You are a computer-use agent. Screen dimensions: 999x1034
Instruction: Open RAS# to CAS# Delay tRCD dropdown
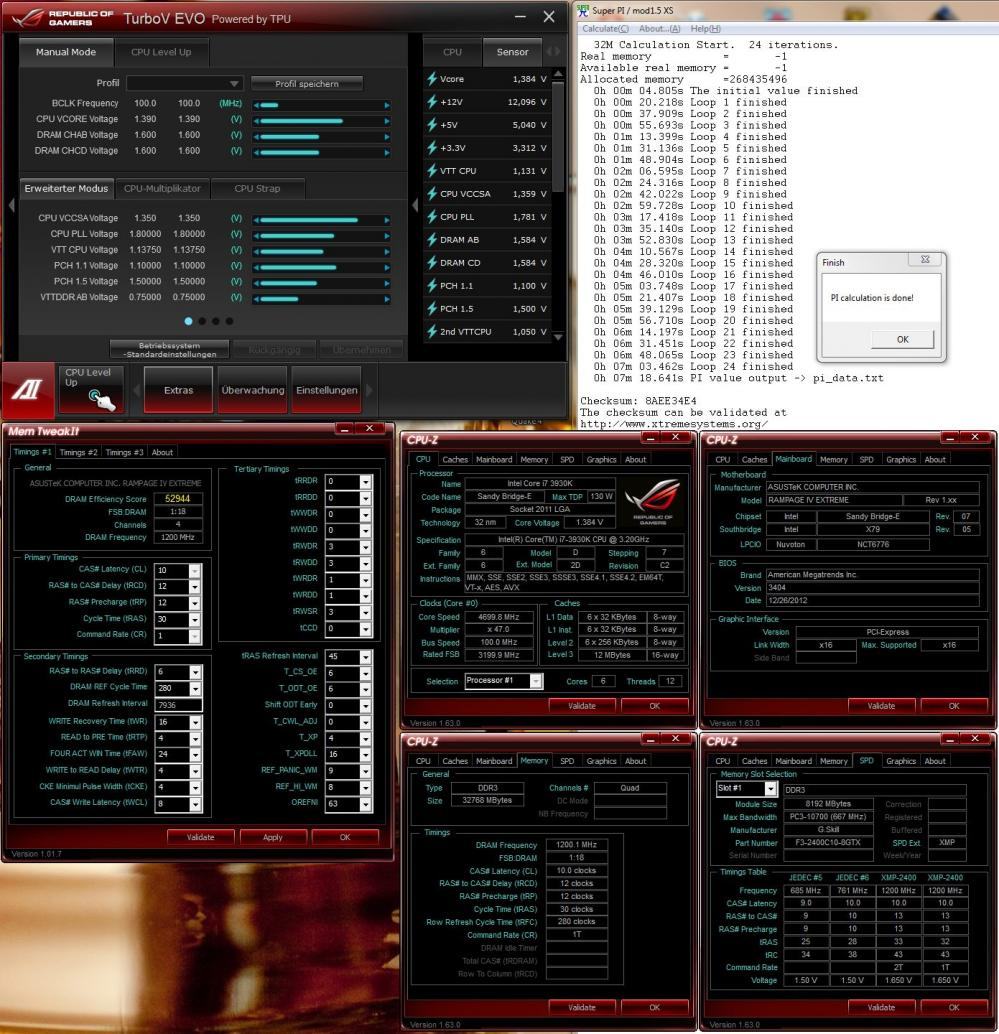(195, 586)
